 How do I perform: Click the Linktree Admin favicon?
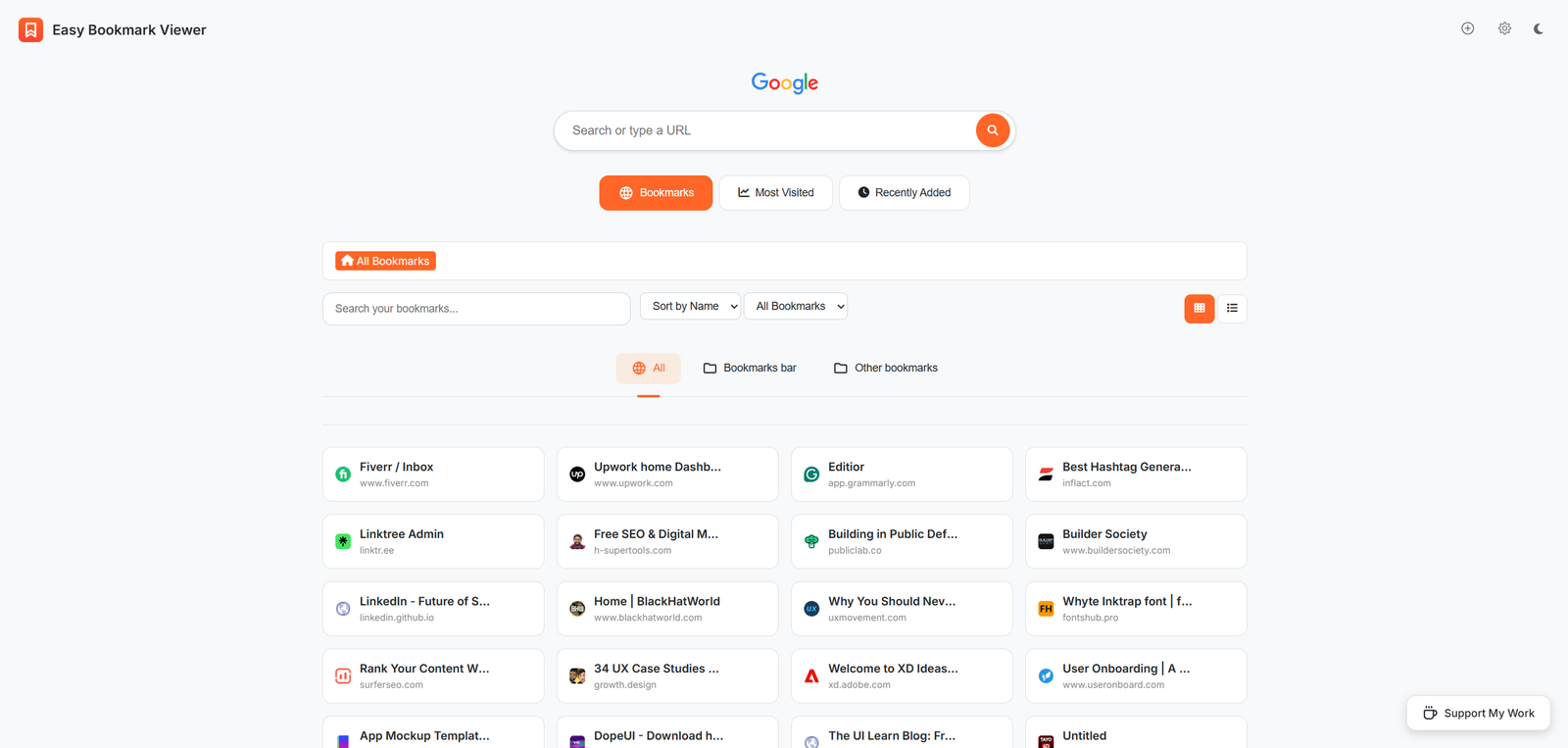tap(343, 541)
